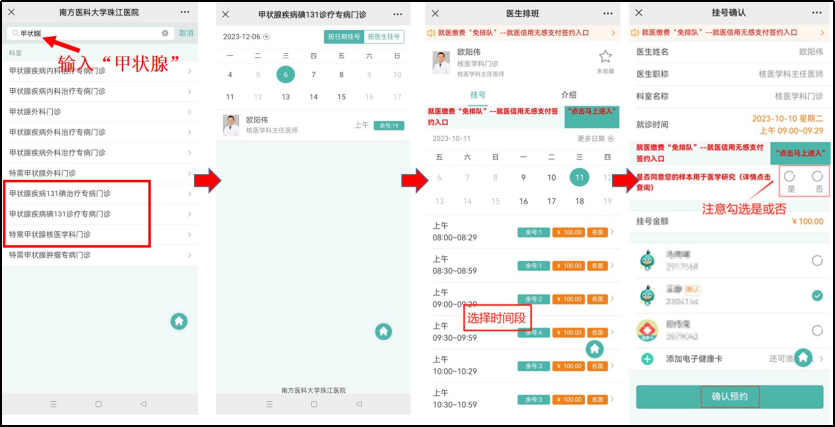This screenshot has width=835, height=427.
Task: Close the 南方医科大学珠江医院 search screen
Action: 11,12
